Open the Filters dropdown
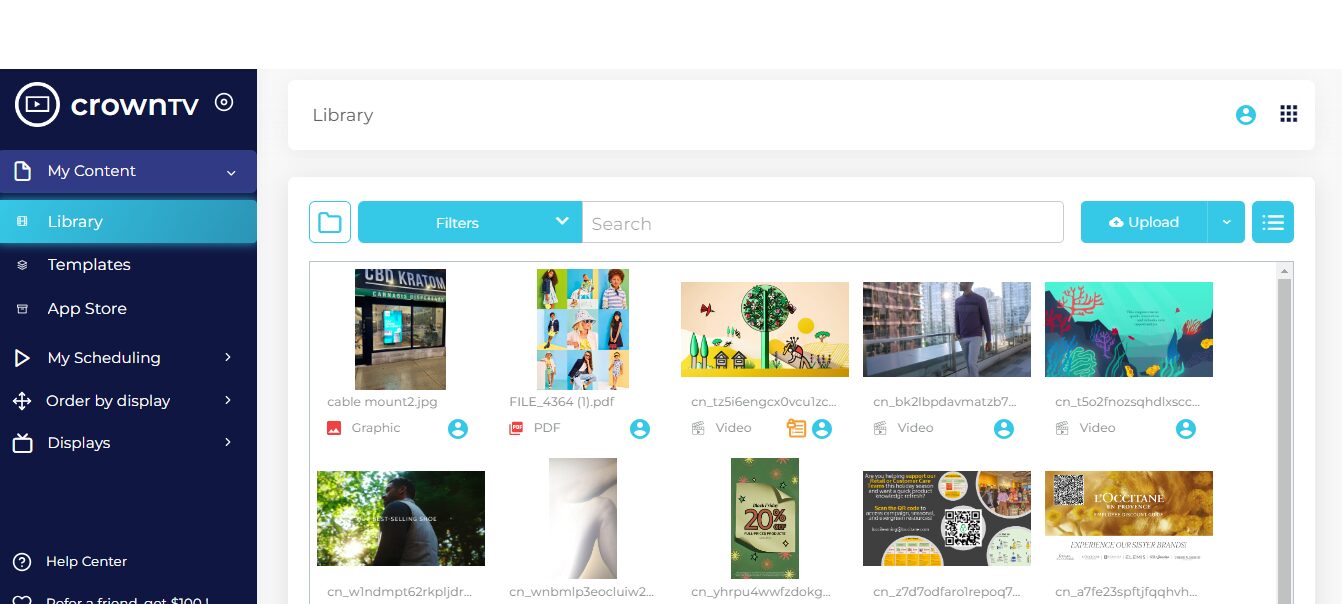This screenshot has width=1344, height=604. 469,222
